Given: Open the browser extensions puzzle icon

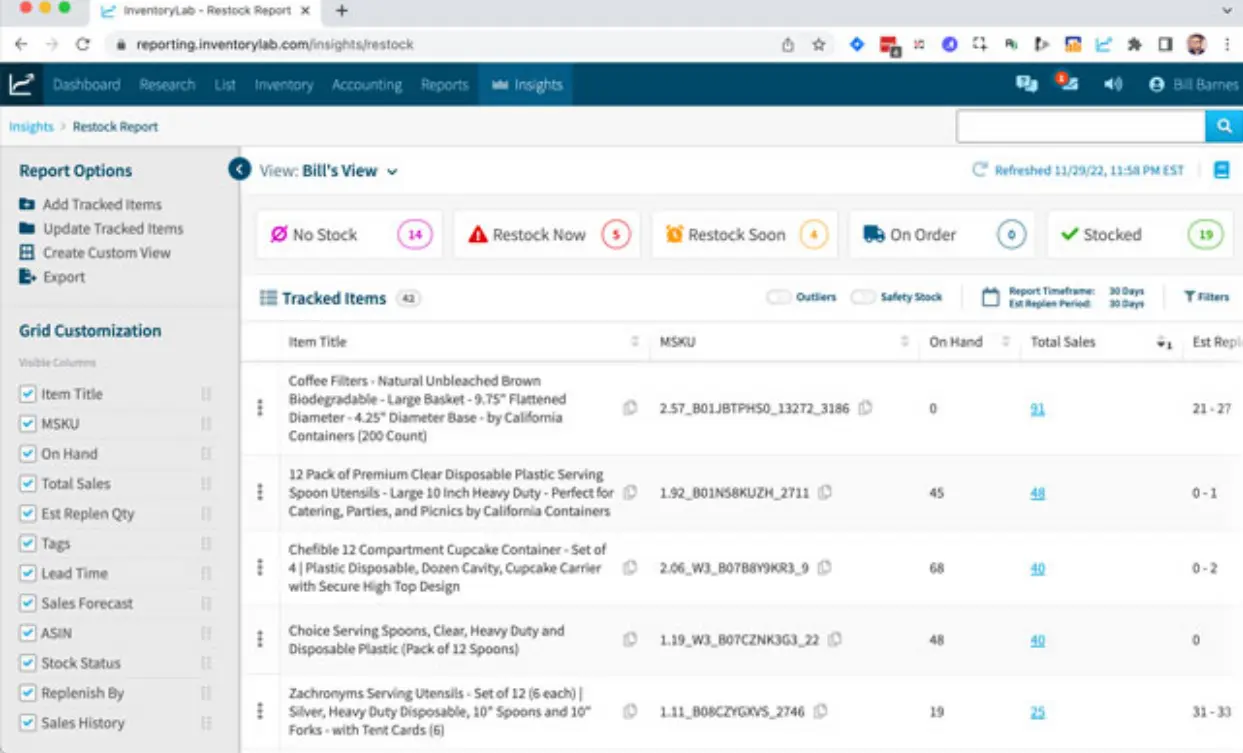Looking at the screenshot, I should point(1134,44).
